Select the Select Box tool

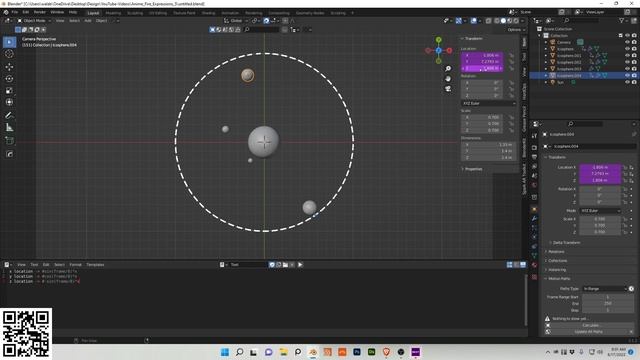pyautogui.click(x=9, y=42)
